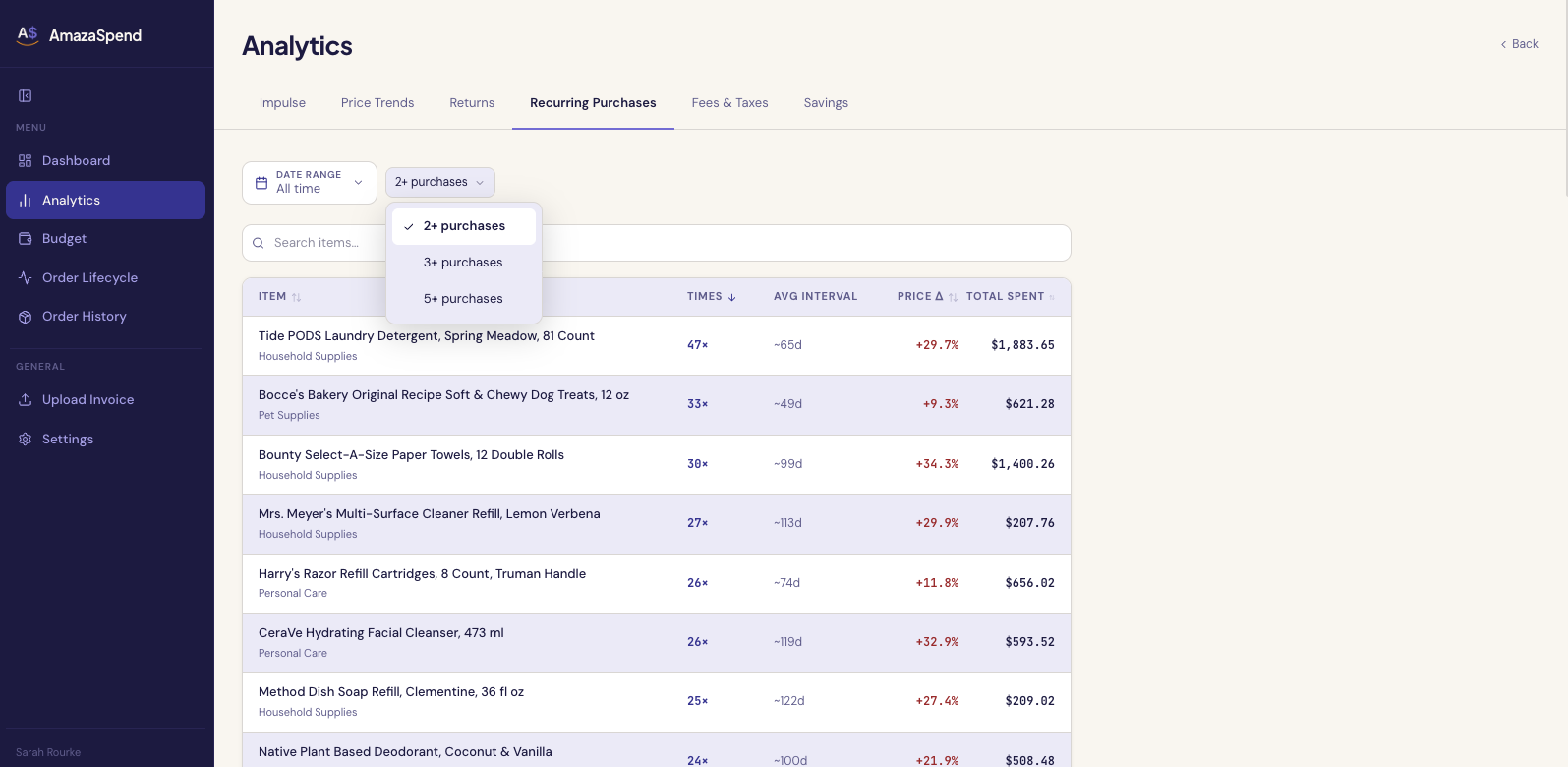The width and height of the screenshot is (1568, 767).
Task: Click the AmazaSpend logo icon
Action: [28, 35]
